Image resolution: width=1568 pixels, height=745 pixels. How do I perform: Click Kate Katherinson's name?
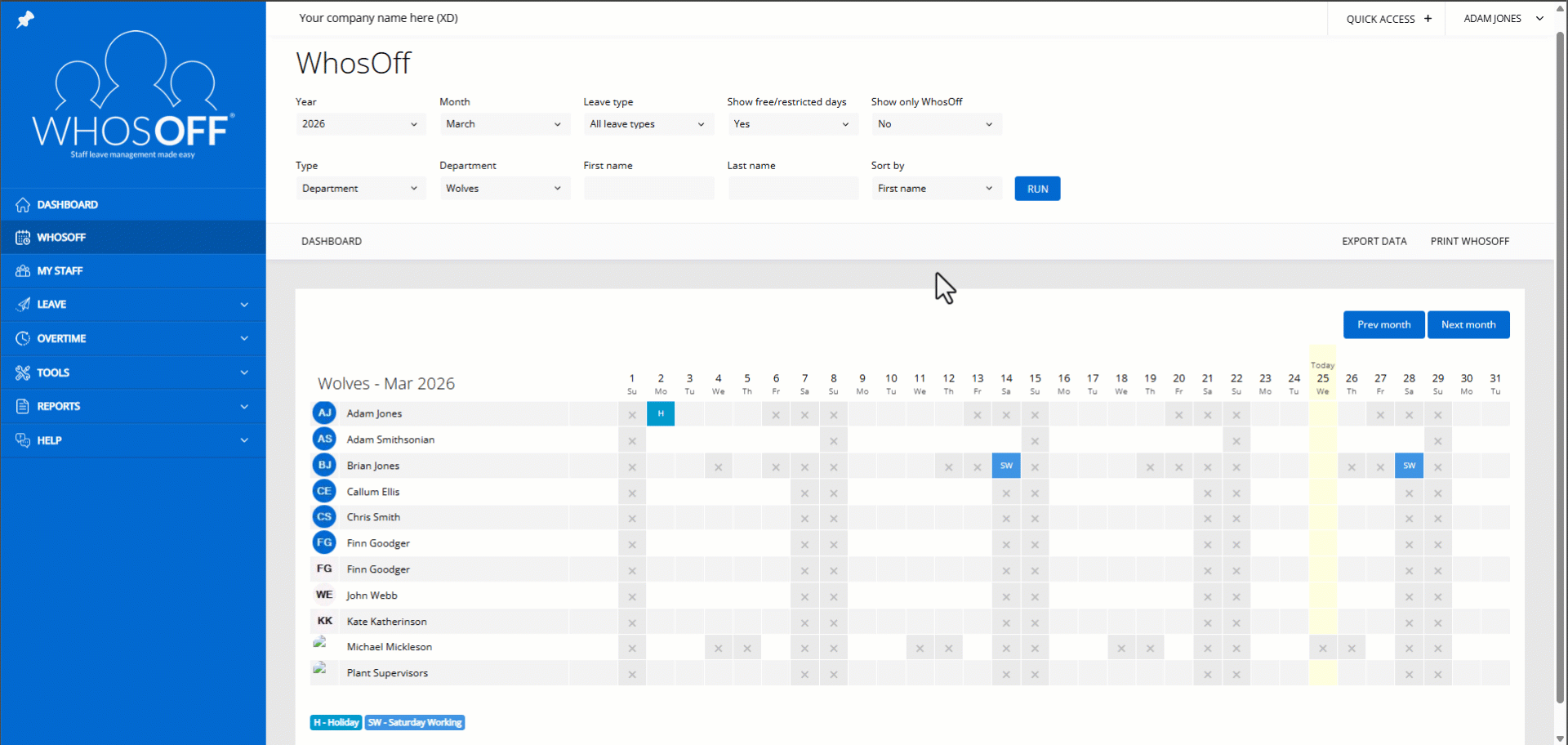point(386,622)
